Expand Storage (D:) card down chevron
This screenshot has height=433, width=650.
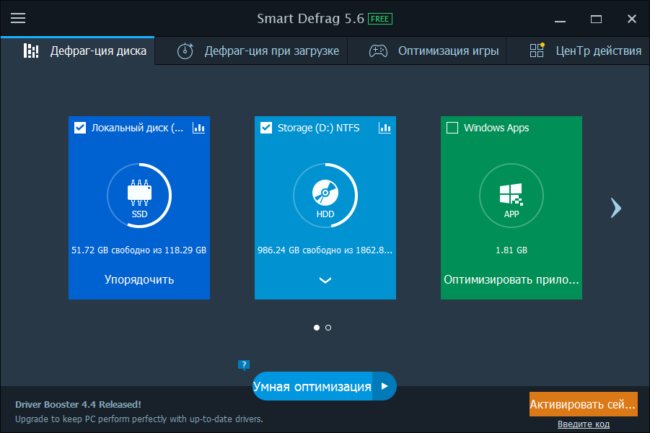pos(325,280)
